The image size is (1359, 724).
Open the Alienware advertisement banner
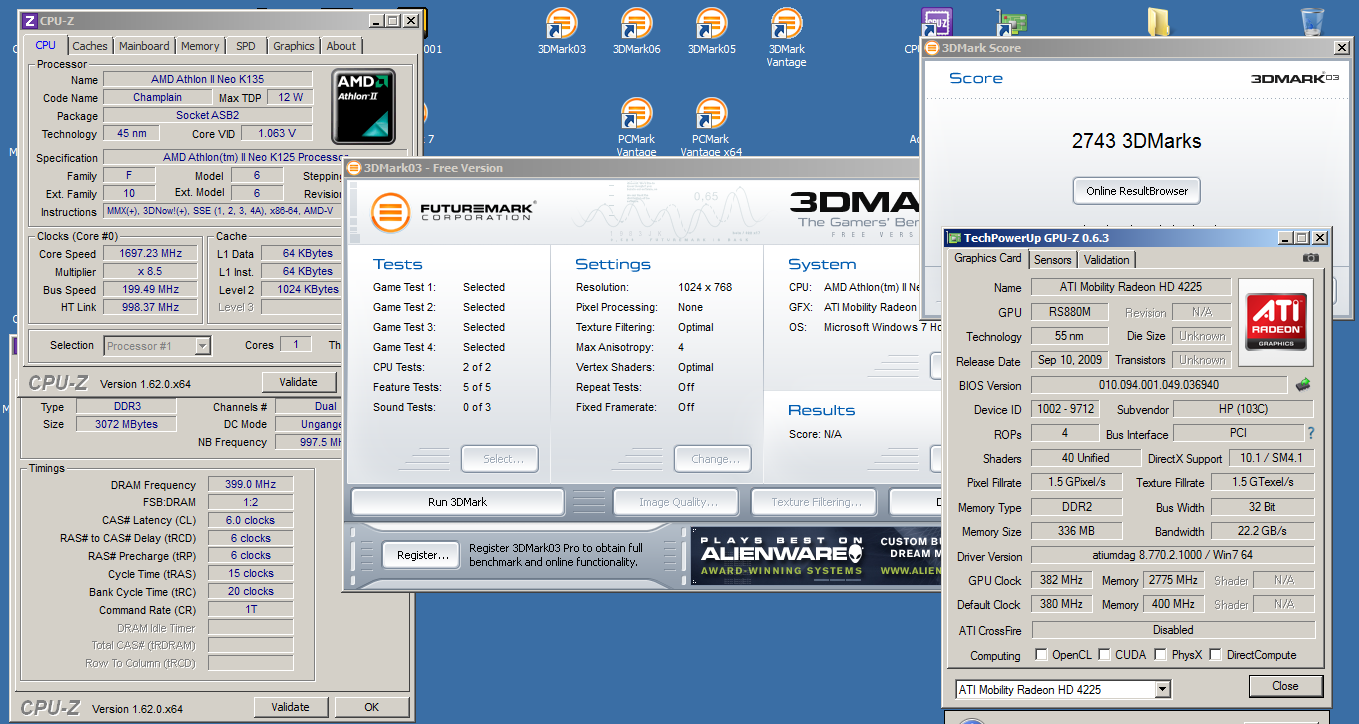817,555
